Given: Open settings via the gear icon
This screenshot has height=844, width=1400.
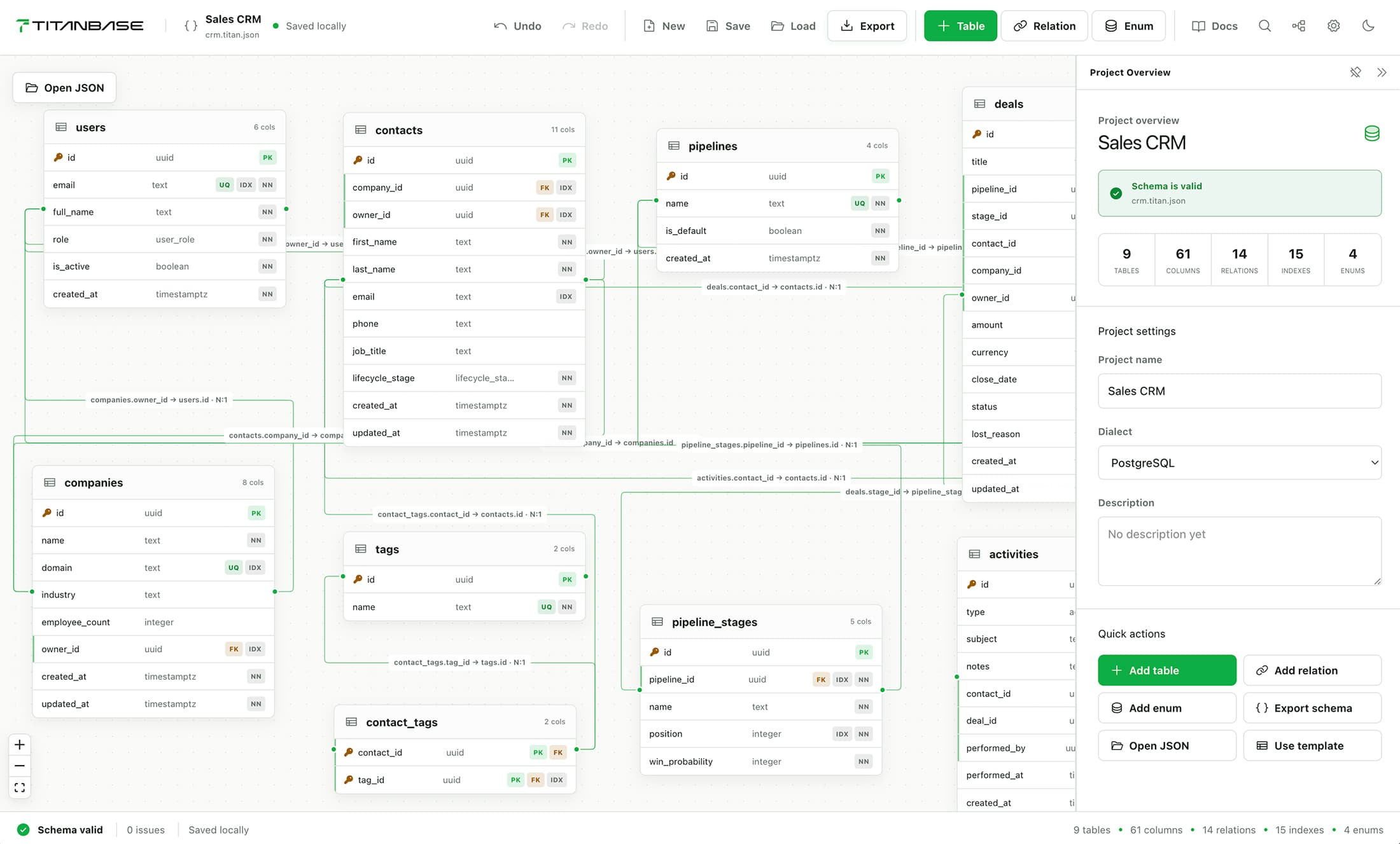Looking at the screenshot, I should [1333, 25].
